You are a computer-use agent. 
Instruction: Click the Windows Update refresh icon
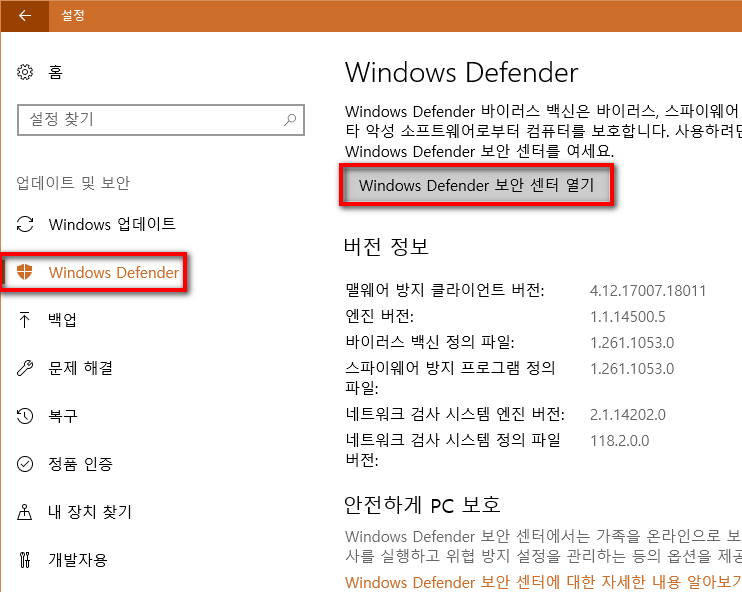(25, 224)
